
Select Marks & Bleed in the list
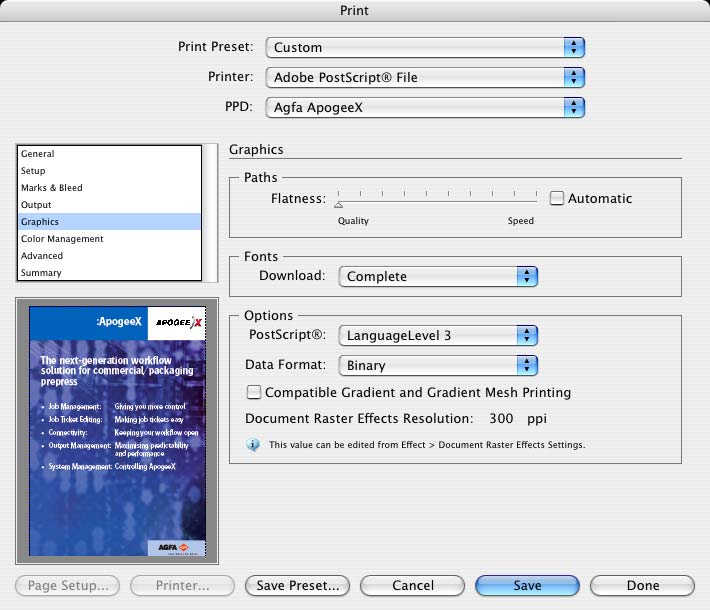point(109,187)
